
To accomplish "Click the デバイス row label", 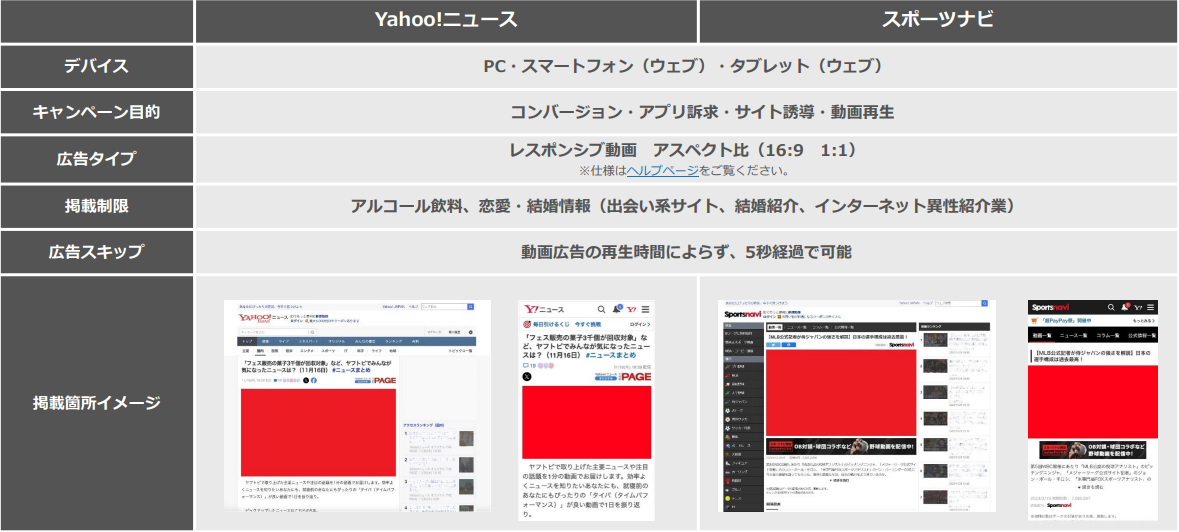I will [96, 66].
